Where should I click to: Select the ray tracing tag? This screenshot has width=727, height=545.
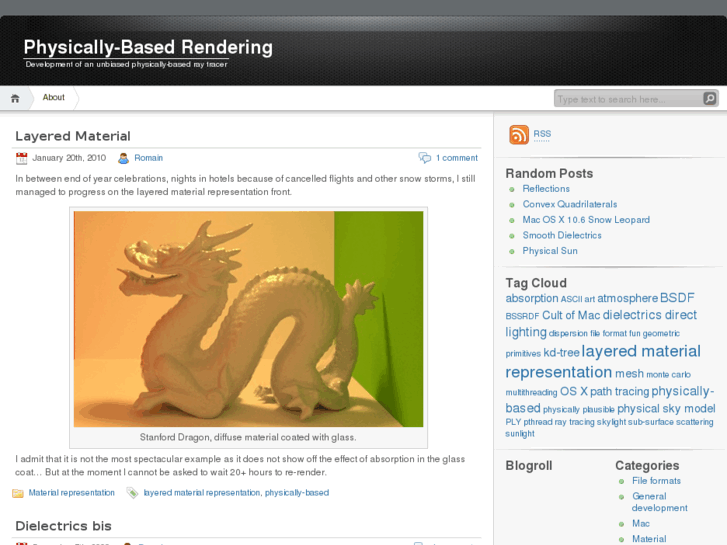pyautogui.click(x=574, y=422)
